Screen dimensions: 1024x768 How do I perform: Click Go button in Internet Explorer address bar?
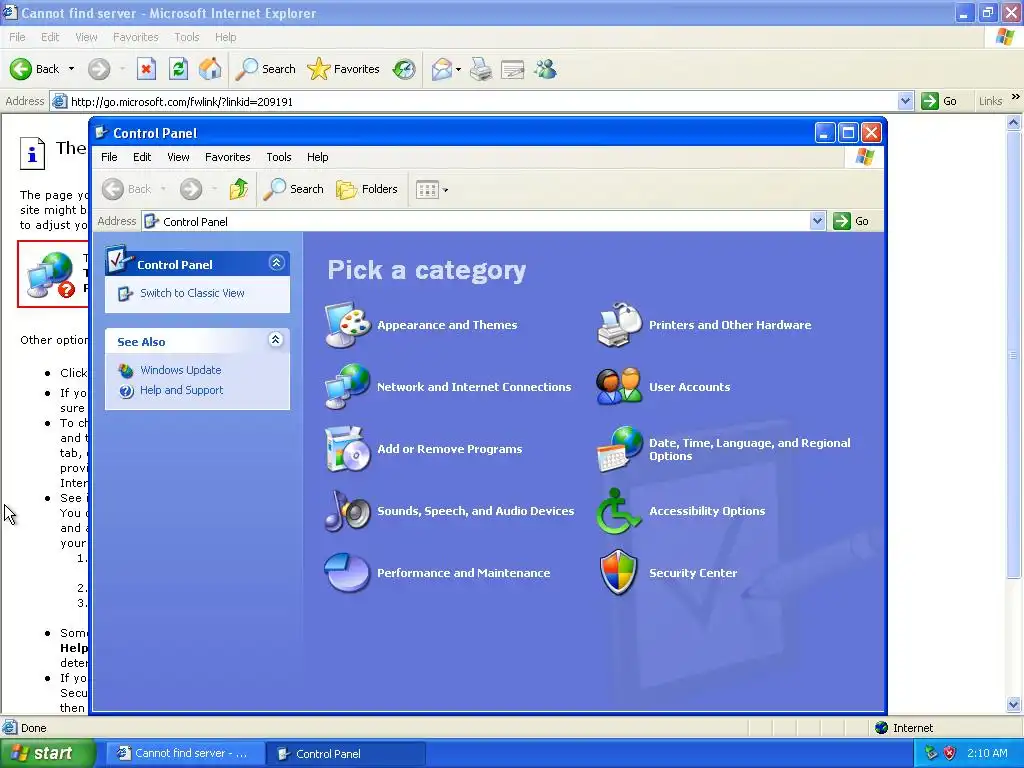(939, 101)
